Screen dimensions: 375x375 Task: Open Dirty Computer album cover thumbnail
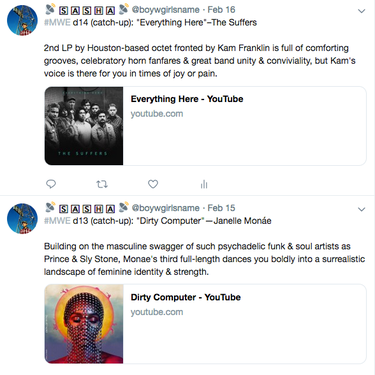pyautogui.click(x=84, y=324)
